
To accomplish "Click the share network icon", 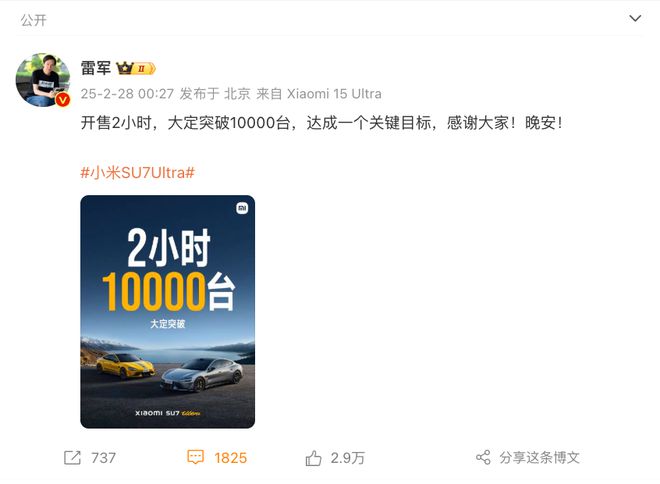I will pos(483,457).
